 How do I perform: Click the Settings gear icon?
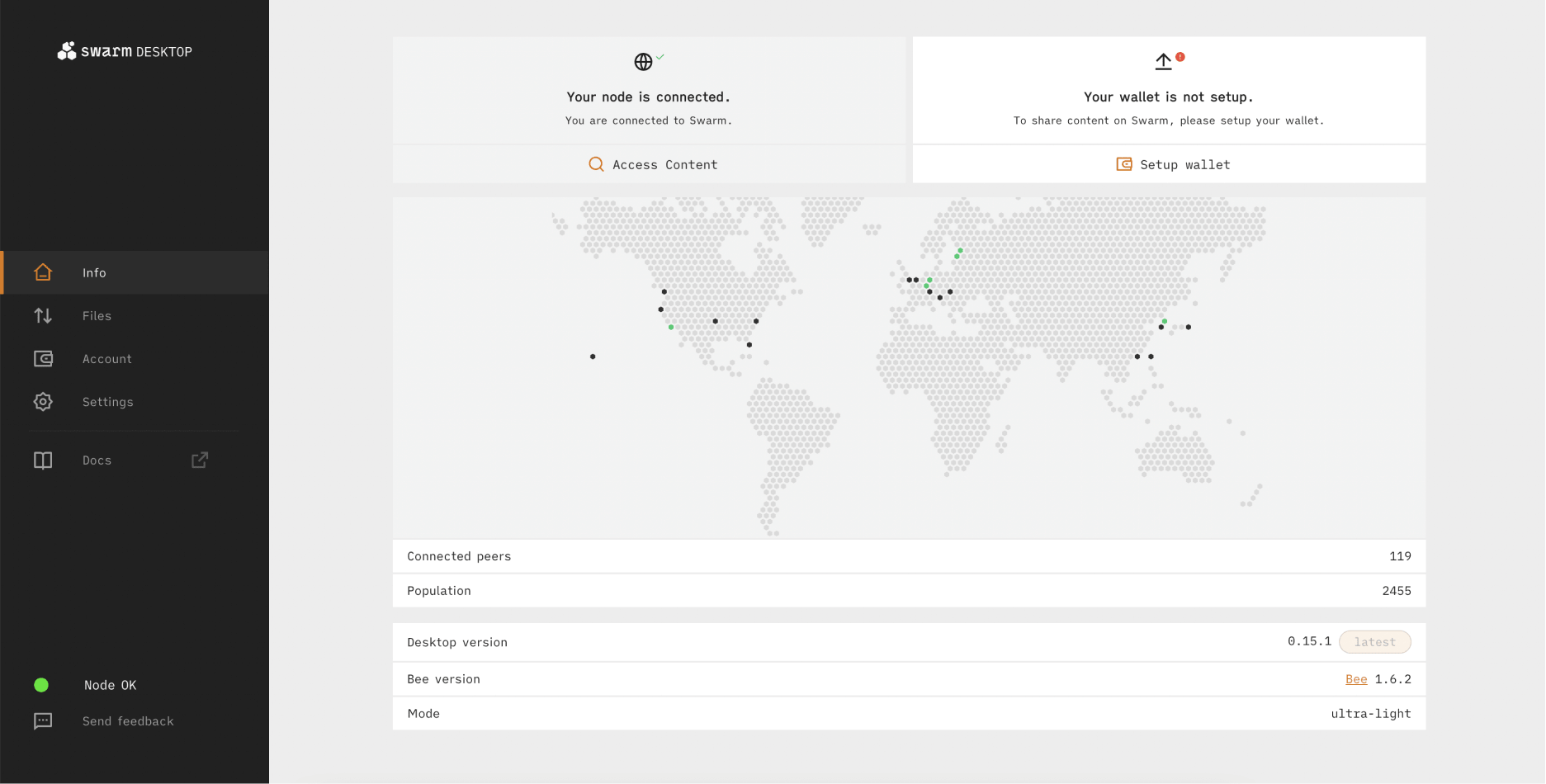pyautogui.click(x=43, y=402)
